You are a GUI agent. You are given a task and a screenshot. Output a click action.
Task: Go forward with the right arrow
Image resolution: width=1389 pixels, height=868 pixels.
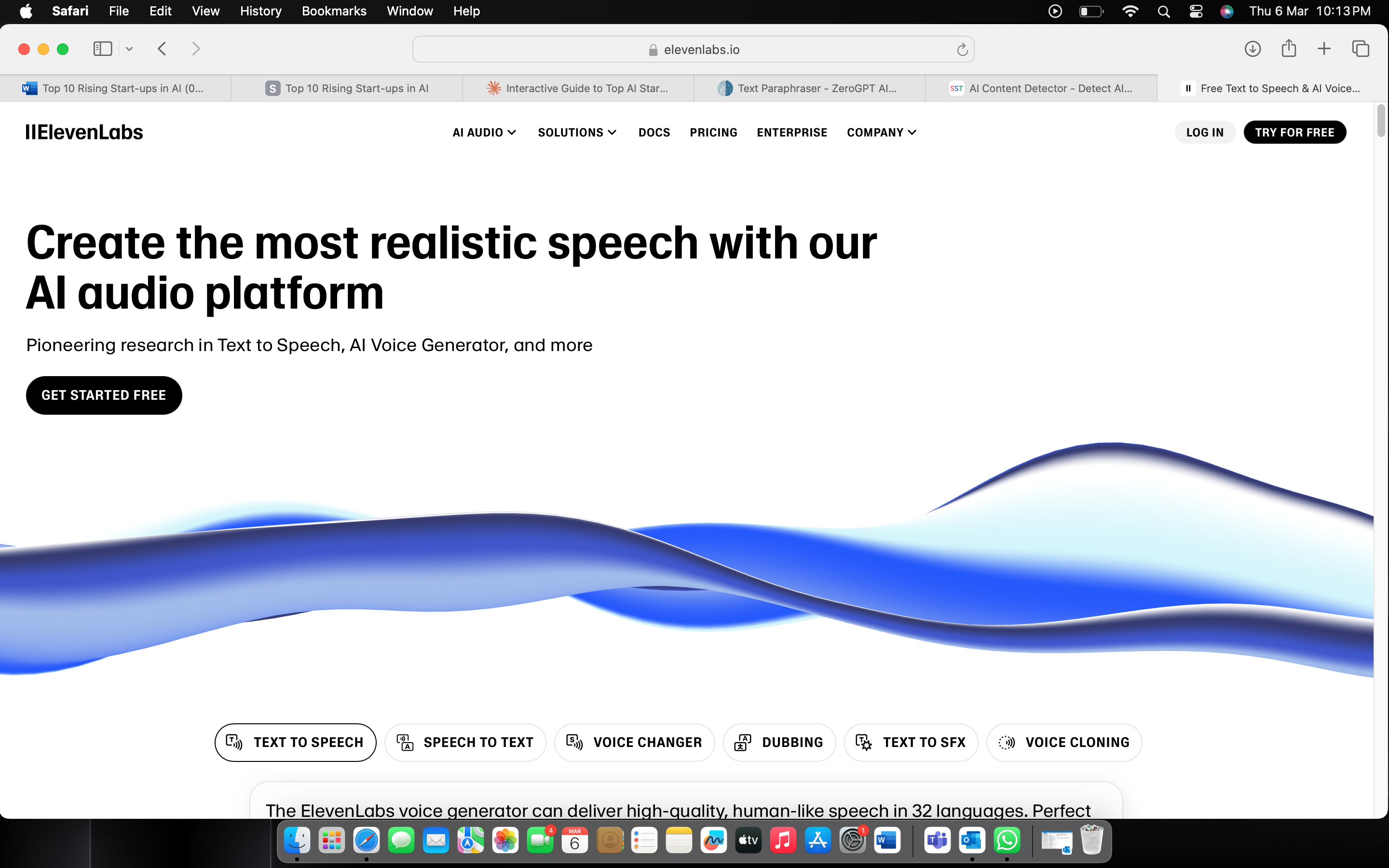[x=196, y=49]
